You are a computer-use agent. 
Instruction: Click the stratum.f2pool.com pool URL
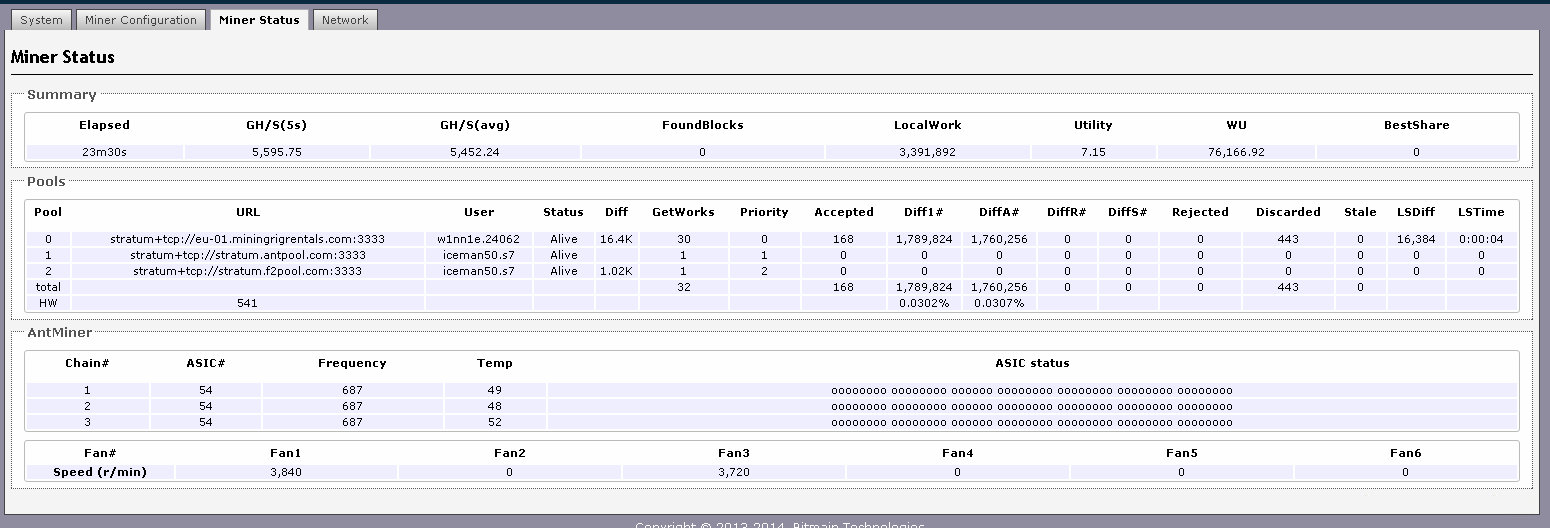(x=248, y=271)
